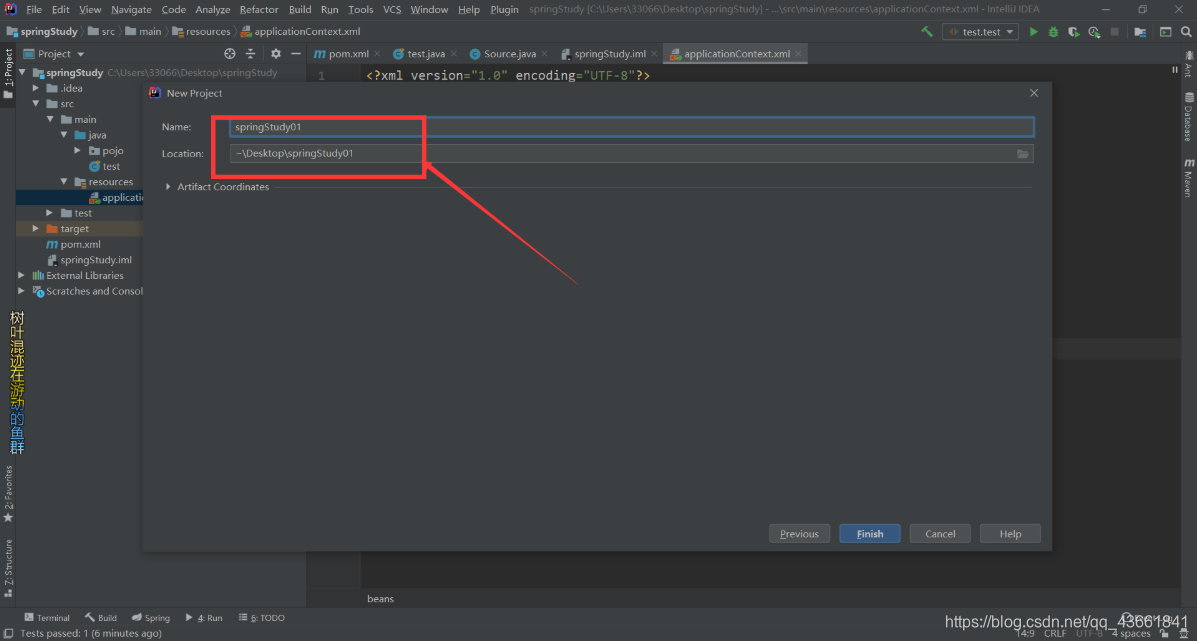Expand Scratches and Consoles node
This screenshot has width=1197, height=641.
click(21, 291)
